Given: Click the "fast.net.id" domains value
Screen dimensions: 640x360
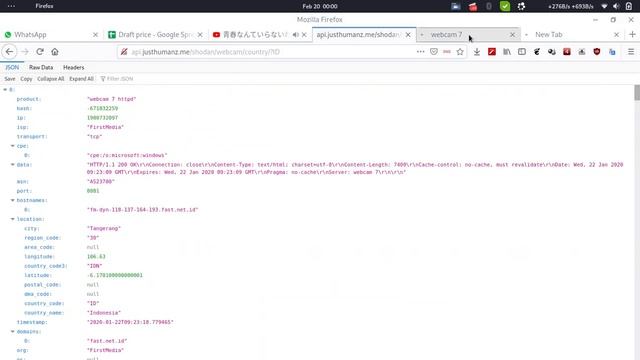Looking at the screenshot, I should (x=107, y=341).
